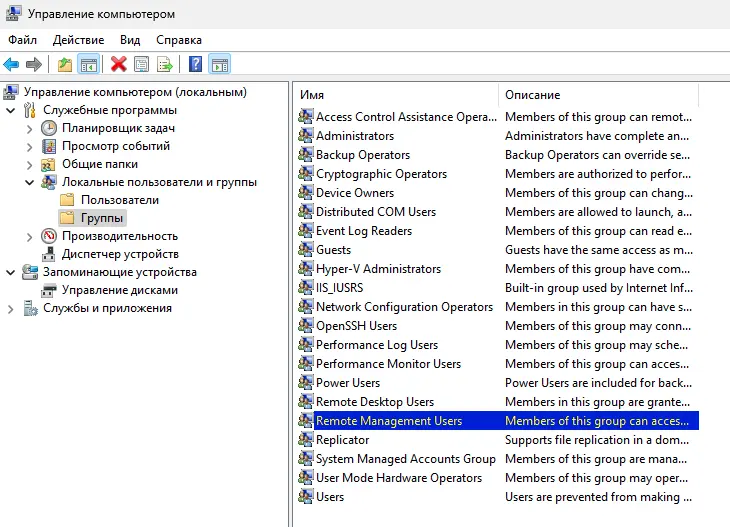
Task: Expand the Планировщик задач node
Action: 30,128
